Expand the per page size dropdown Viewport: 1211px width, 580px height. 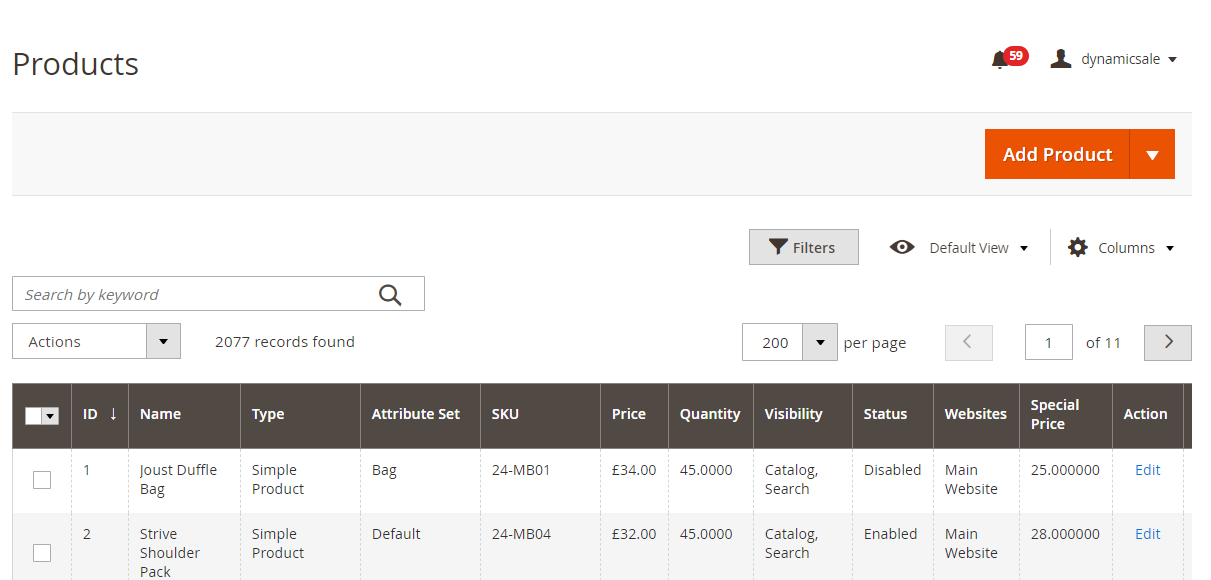[820, 342]
